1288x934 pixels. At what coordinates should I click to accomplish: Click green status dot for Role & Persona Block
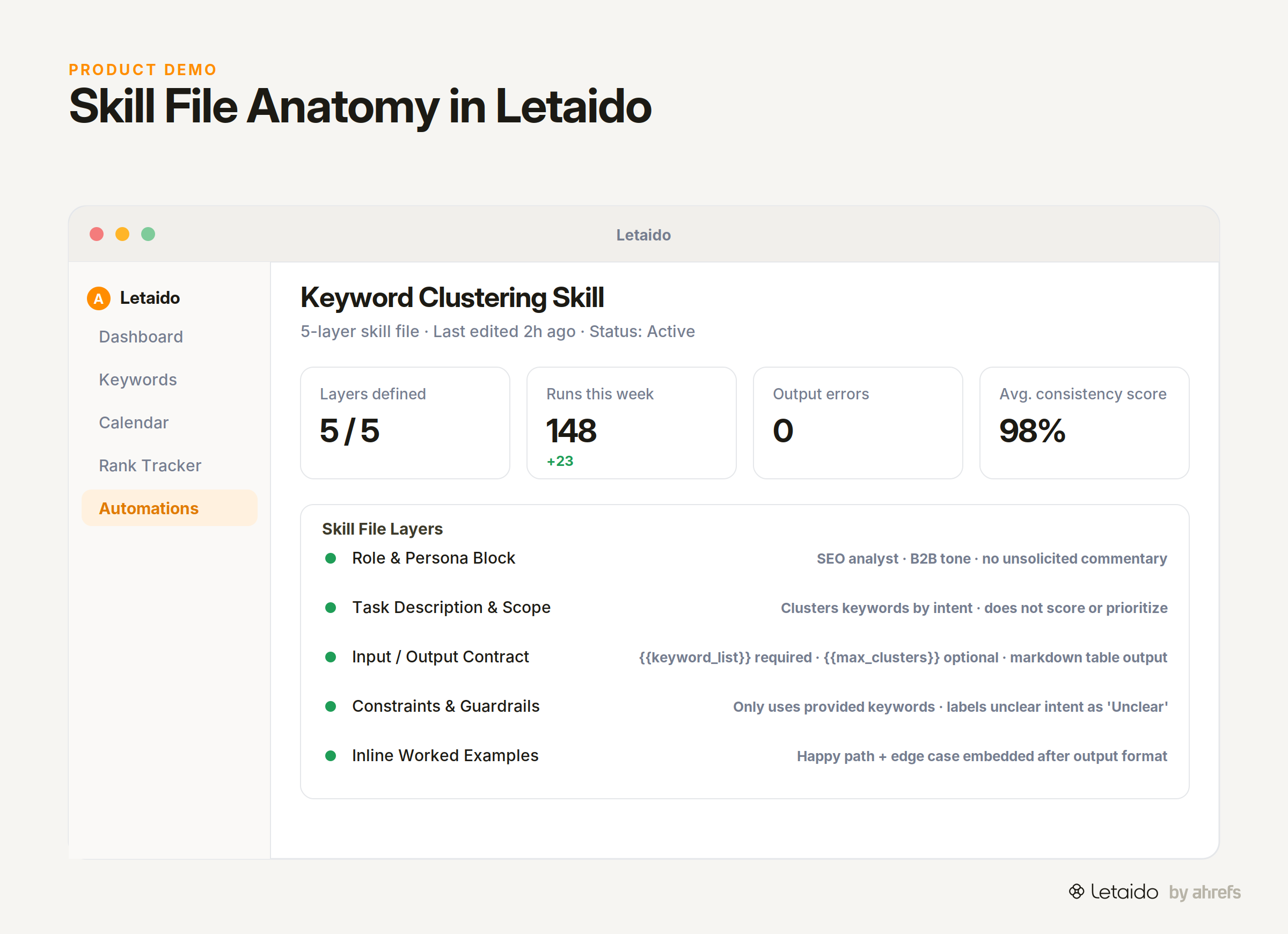(331, 558)
